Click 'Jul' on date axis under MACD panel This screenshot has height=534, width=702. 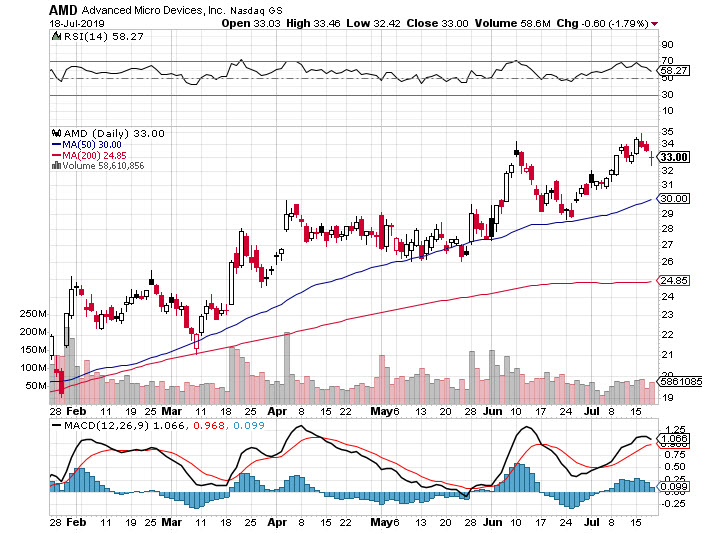[x=592, y=522]
